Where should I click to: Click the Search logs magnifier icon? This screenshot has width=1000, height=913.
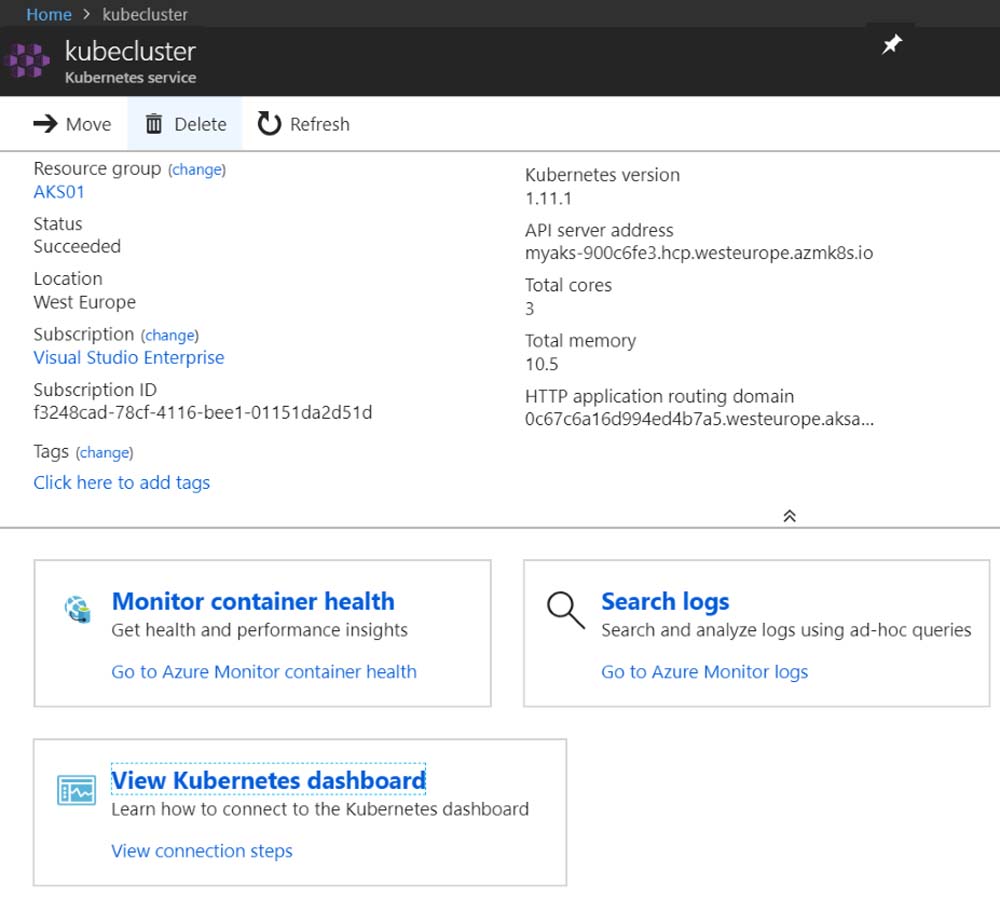566,609
